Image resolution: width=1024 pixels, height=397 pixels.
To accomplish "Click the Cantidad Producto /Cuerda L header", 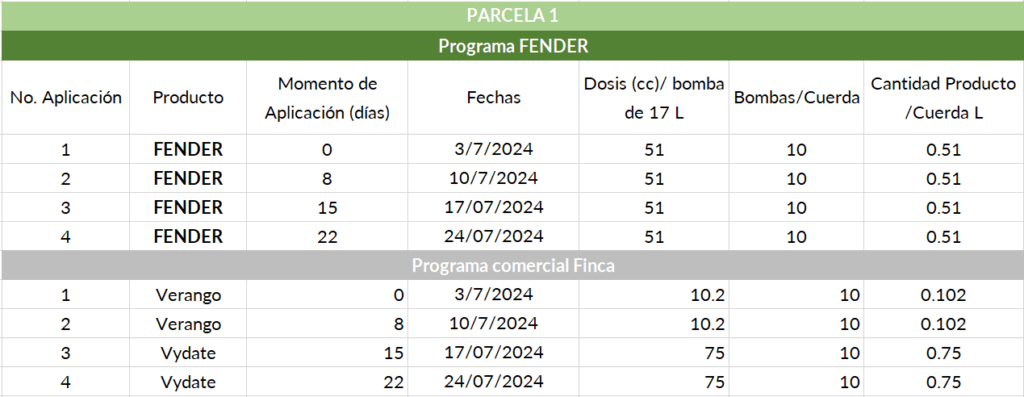I will click(944, 98).
